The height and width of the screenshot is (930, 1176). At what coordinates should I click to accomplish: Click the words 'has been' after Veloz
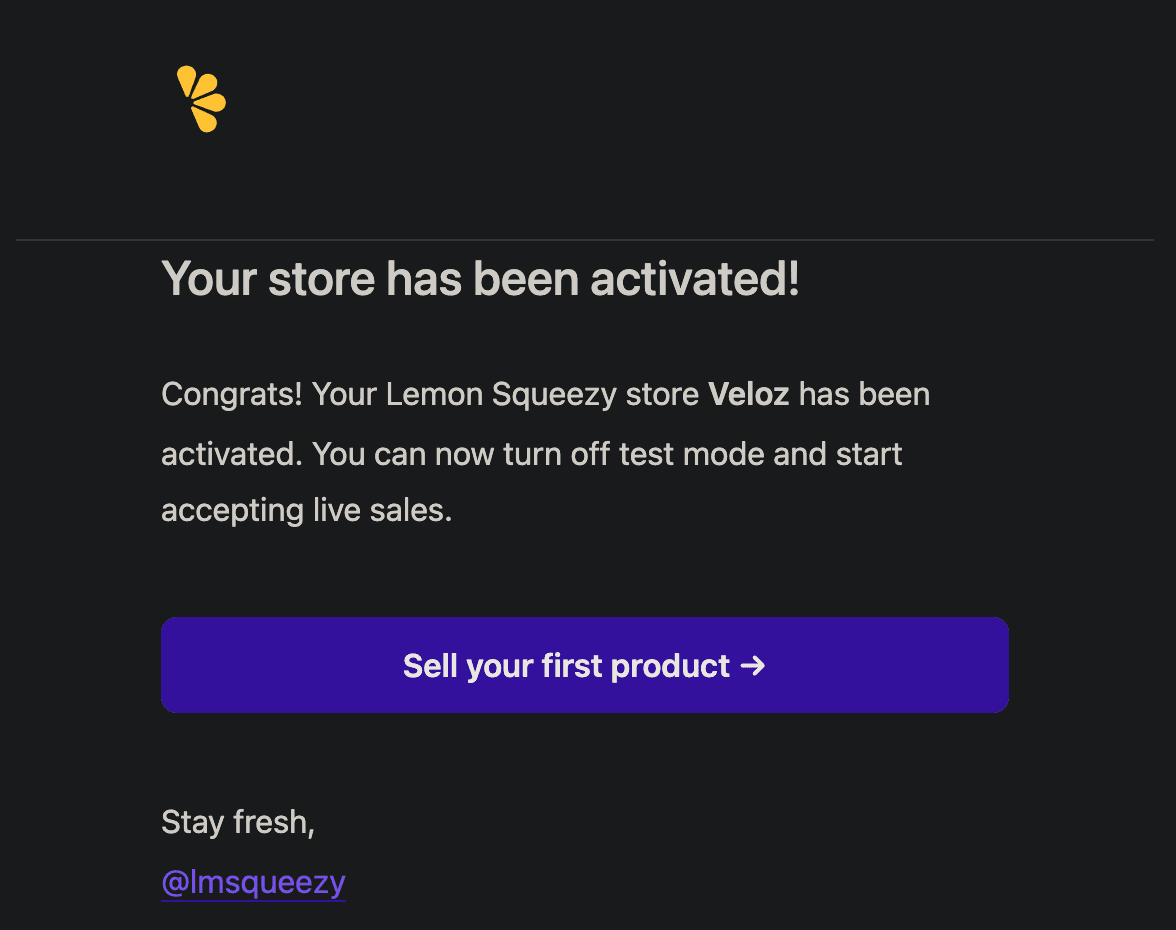864,394
